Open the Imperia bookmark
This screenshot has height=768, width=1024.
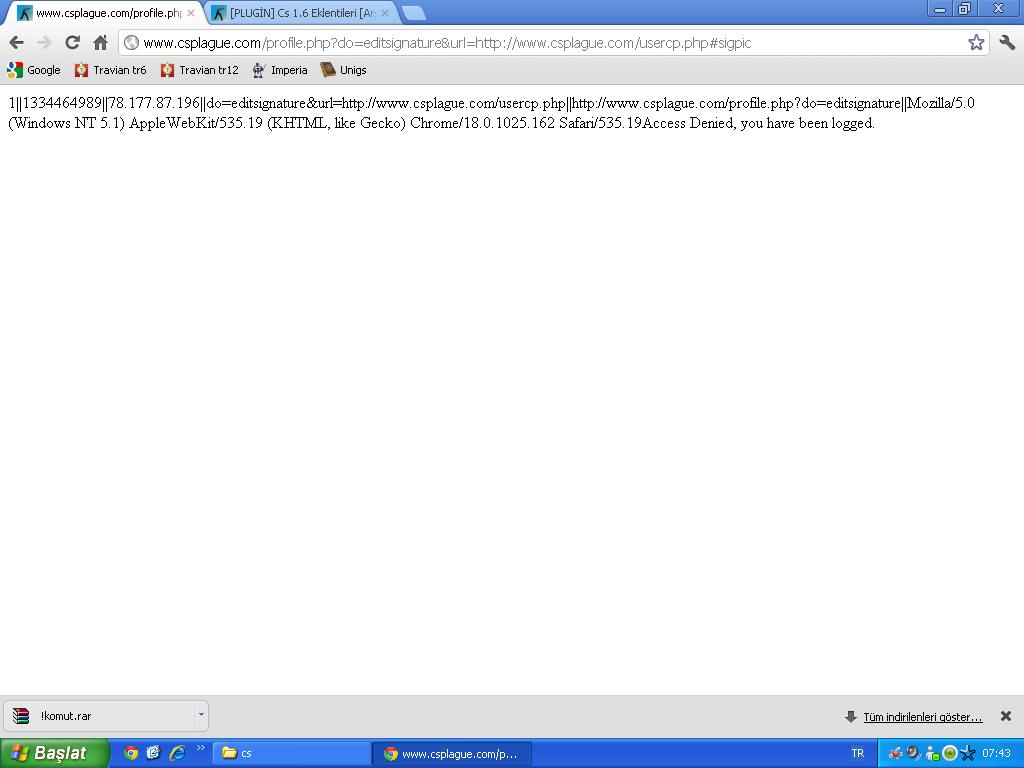coord(279,70)
